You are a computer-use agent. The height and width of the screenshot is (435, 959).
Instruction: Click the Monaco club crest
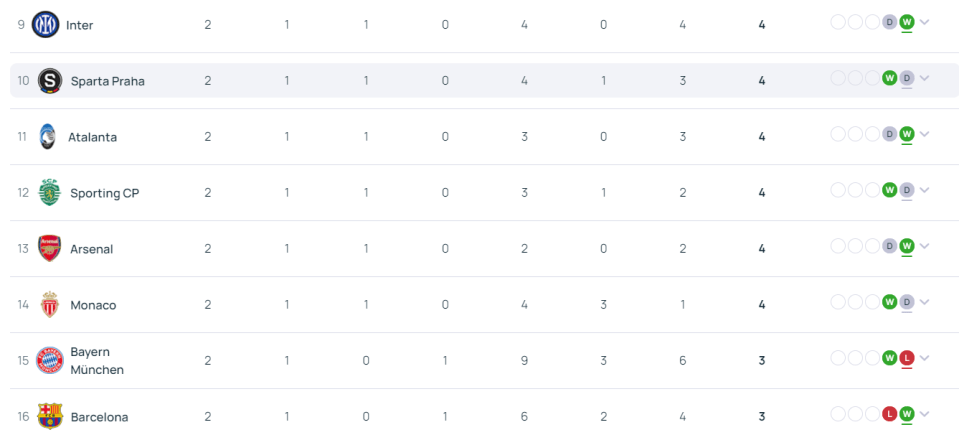point(50,305)
